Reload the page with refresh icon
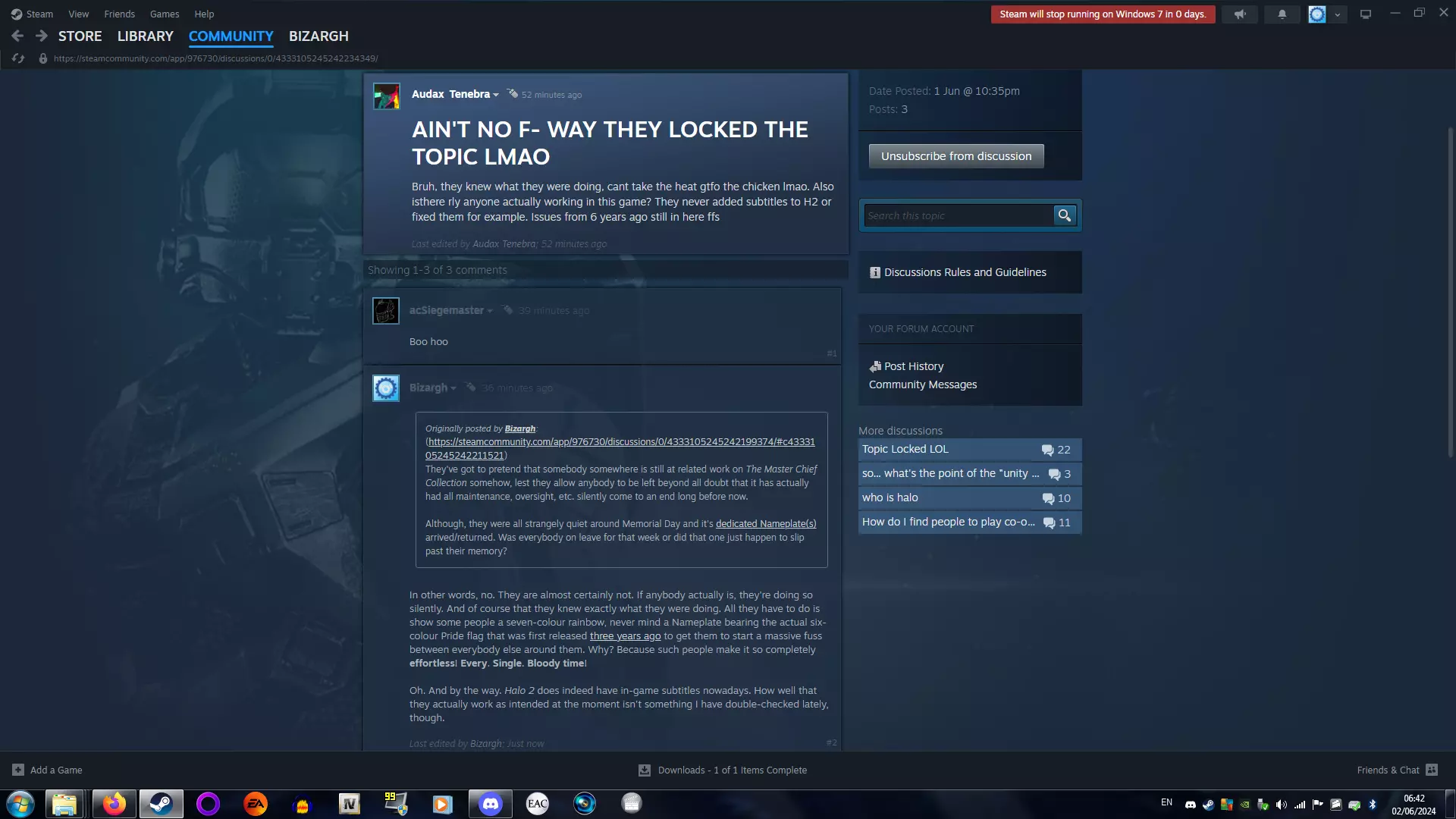The image size is (1456, 819). click(18, 58)
